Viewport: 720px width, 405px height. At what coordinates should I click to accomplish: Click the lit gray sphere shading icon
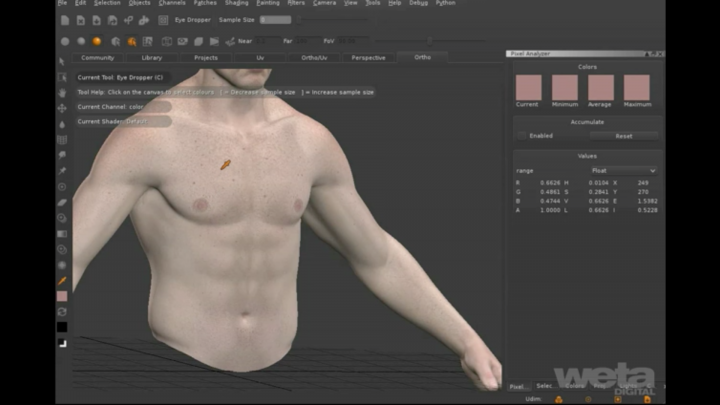click(x=81, y=41)
